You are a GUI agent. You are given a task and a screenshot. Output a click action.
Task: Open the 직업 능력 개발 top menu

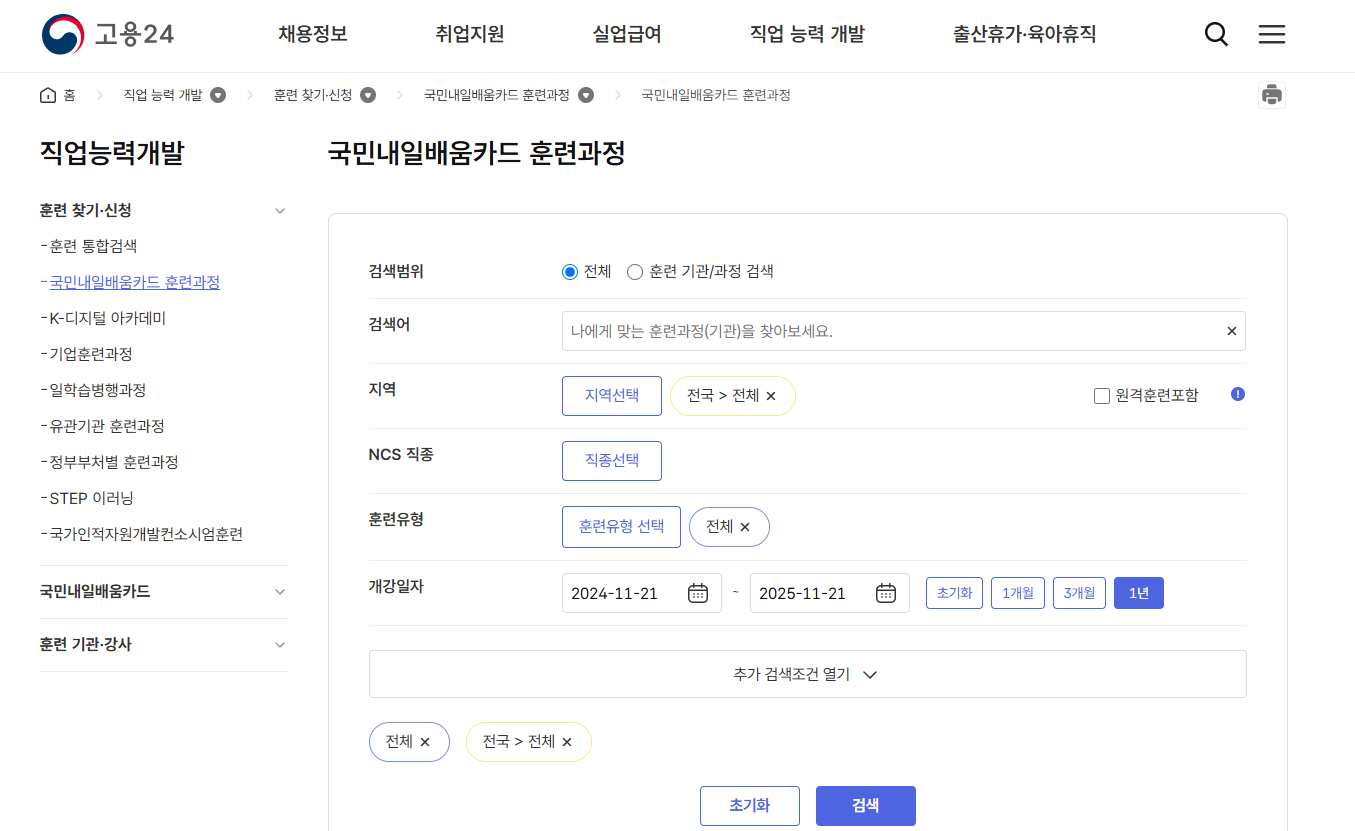(x=807, y=35)
